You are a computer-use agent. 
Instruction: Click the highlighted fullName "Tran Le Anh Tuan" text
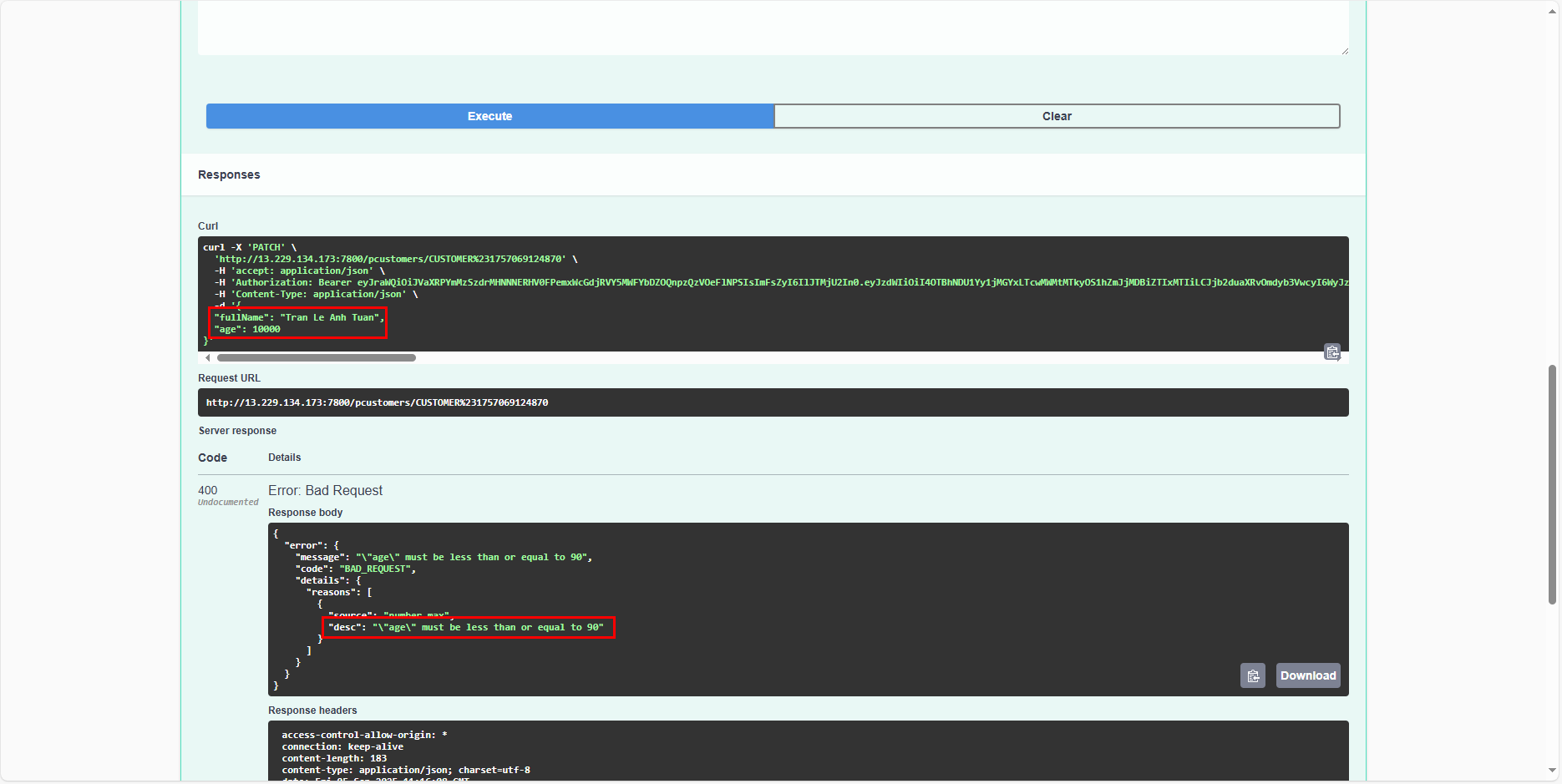click(299, 317)
